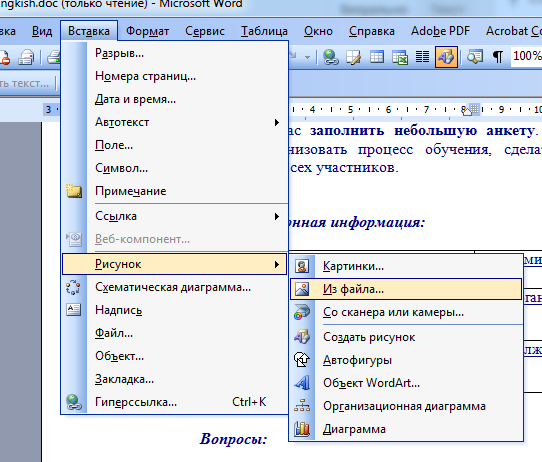Expand the Ссылка submenu arrow
This screenshot has width=542, height=462.
[277, 216]
